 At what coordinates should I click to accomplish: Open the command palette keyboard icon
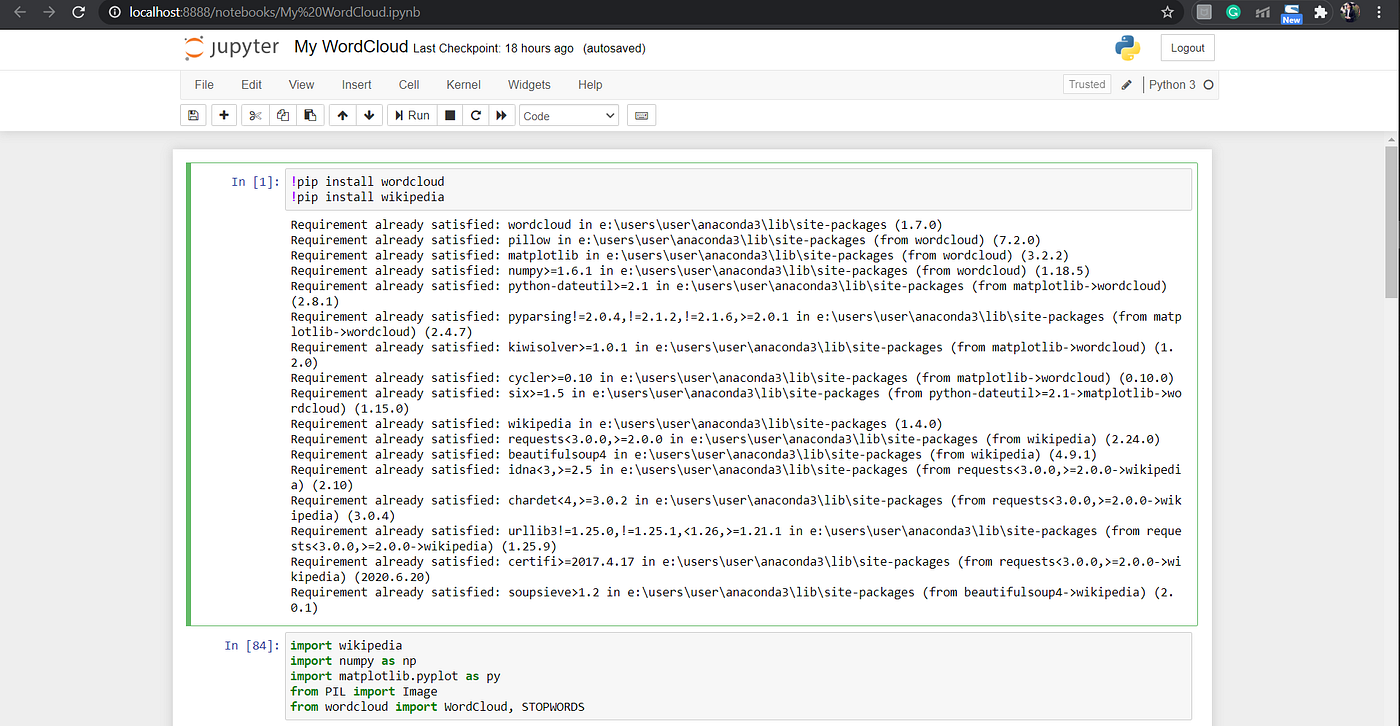click(641, 115)
